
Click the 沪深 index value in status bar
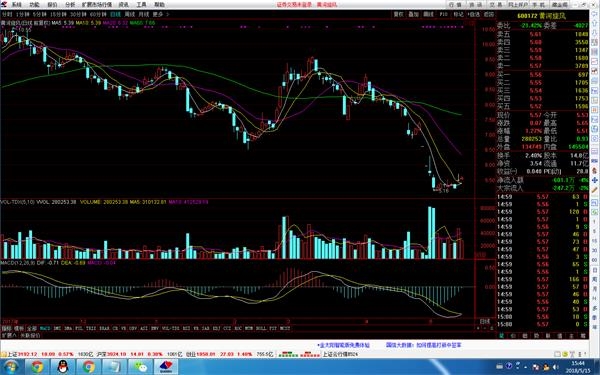pos(117,354)
